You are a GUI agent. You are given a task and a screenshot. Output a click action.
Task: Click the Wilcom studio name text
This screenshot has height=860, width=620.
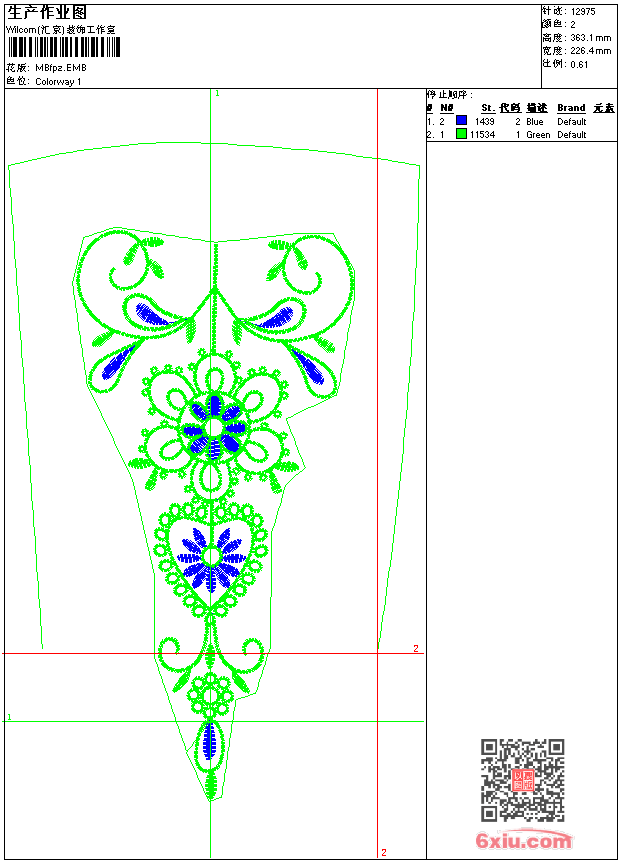tap(61, 30)
